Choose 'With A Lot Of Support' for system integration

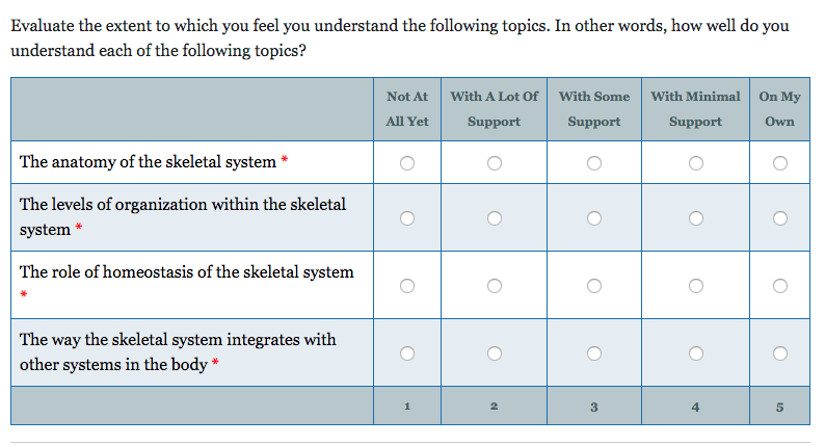[x=494, y=353]
